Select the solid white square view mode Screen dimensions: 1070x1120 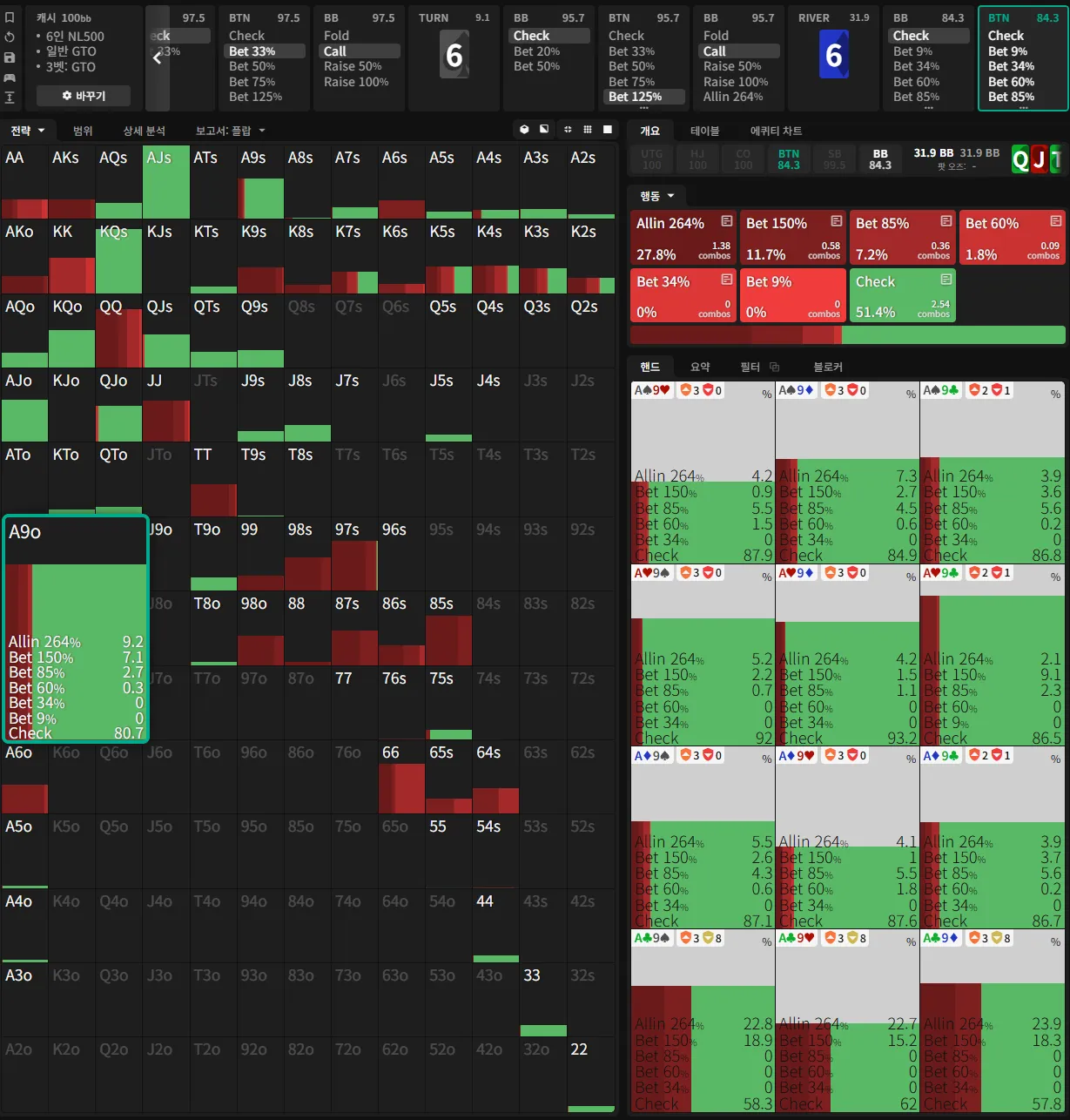click(x=608, y=130)
